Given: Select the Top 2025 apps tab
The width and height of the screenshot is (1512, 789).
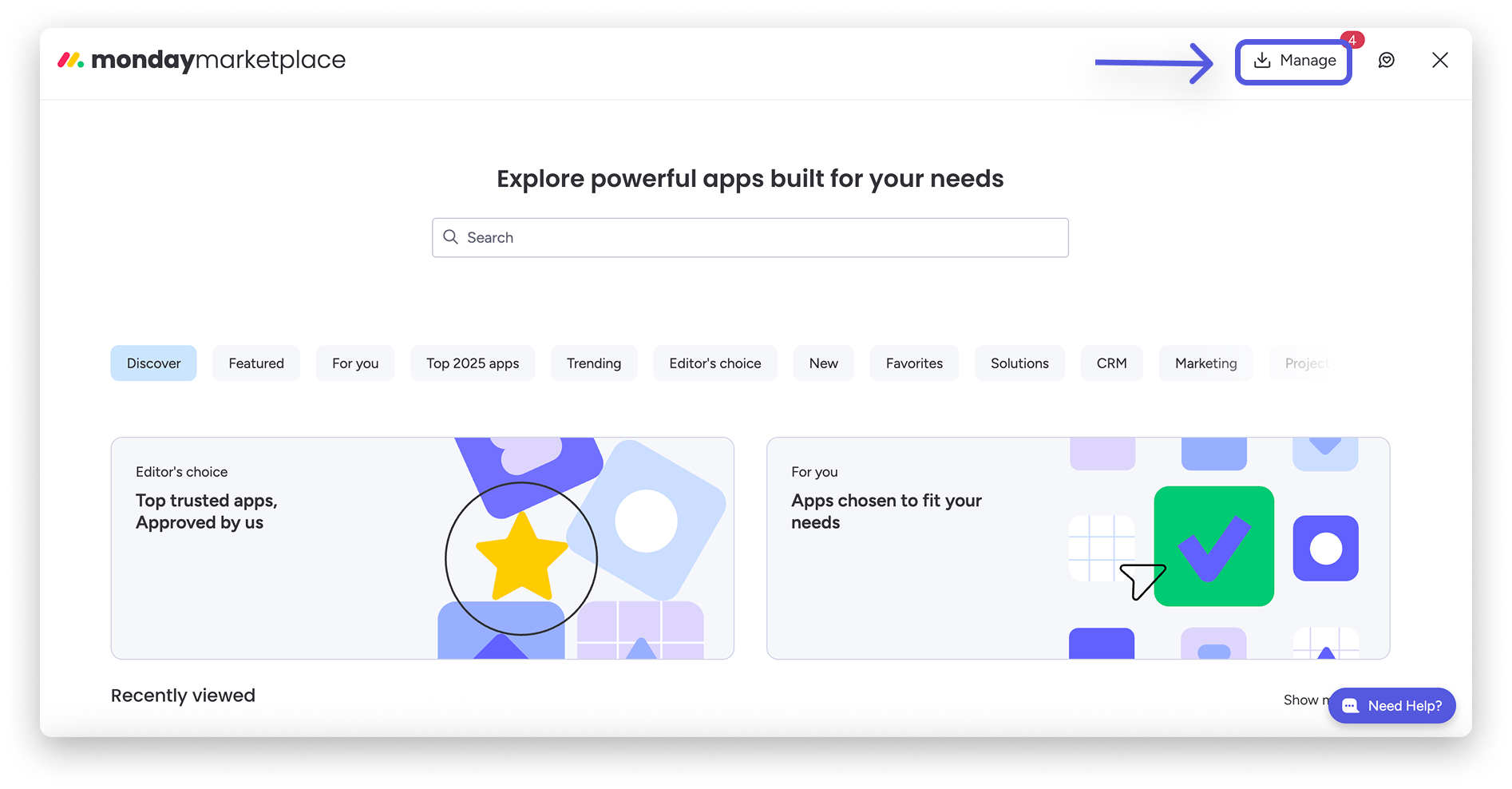Looking at the screenshot, I should [473, 363].
